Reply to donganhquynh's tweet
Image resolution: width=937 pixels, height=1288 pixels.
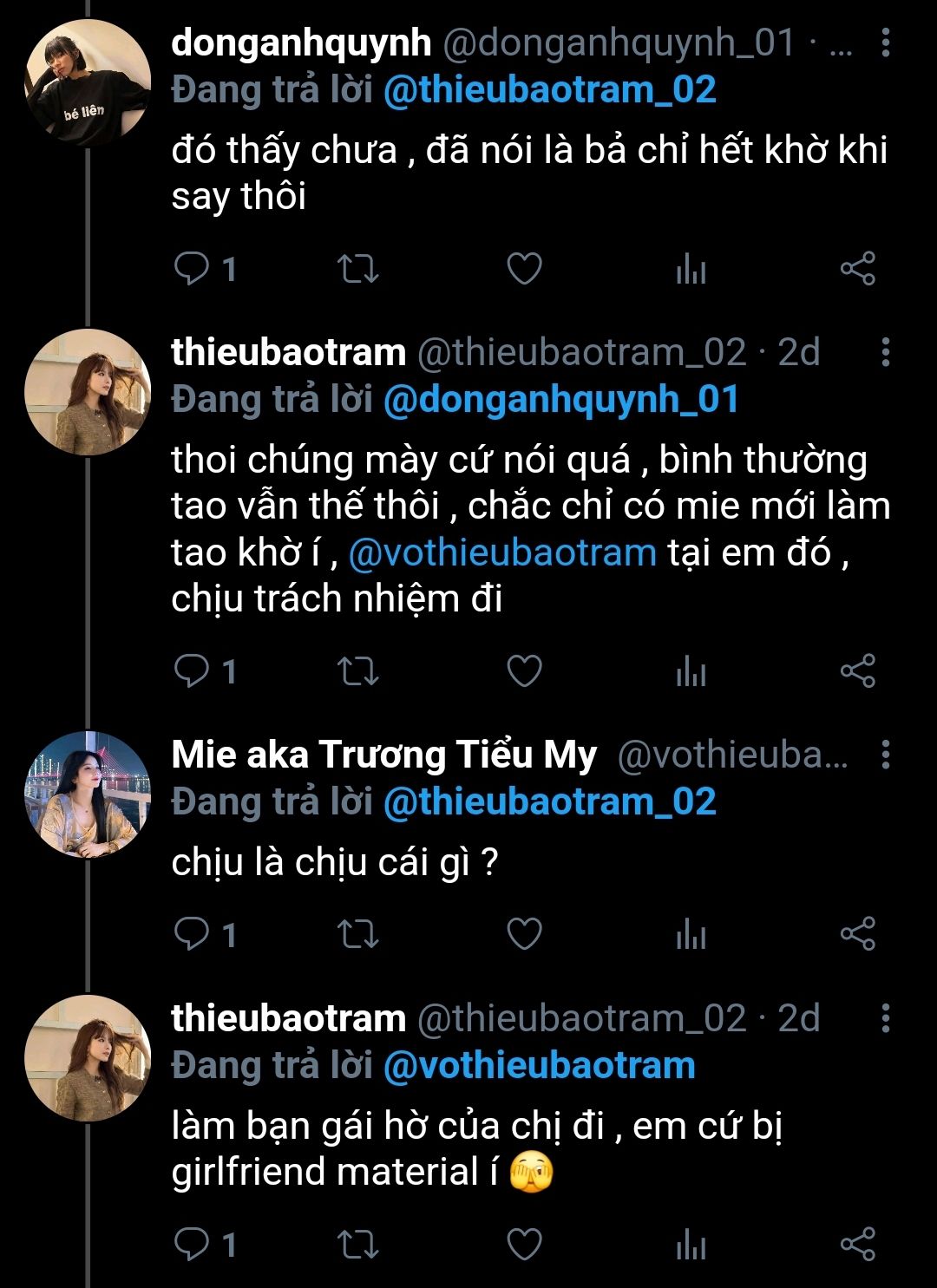pyautogui.click(x=192, y=269)
